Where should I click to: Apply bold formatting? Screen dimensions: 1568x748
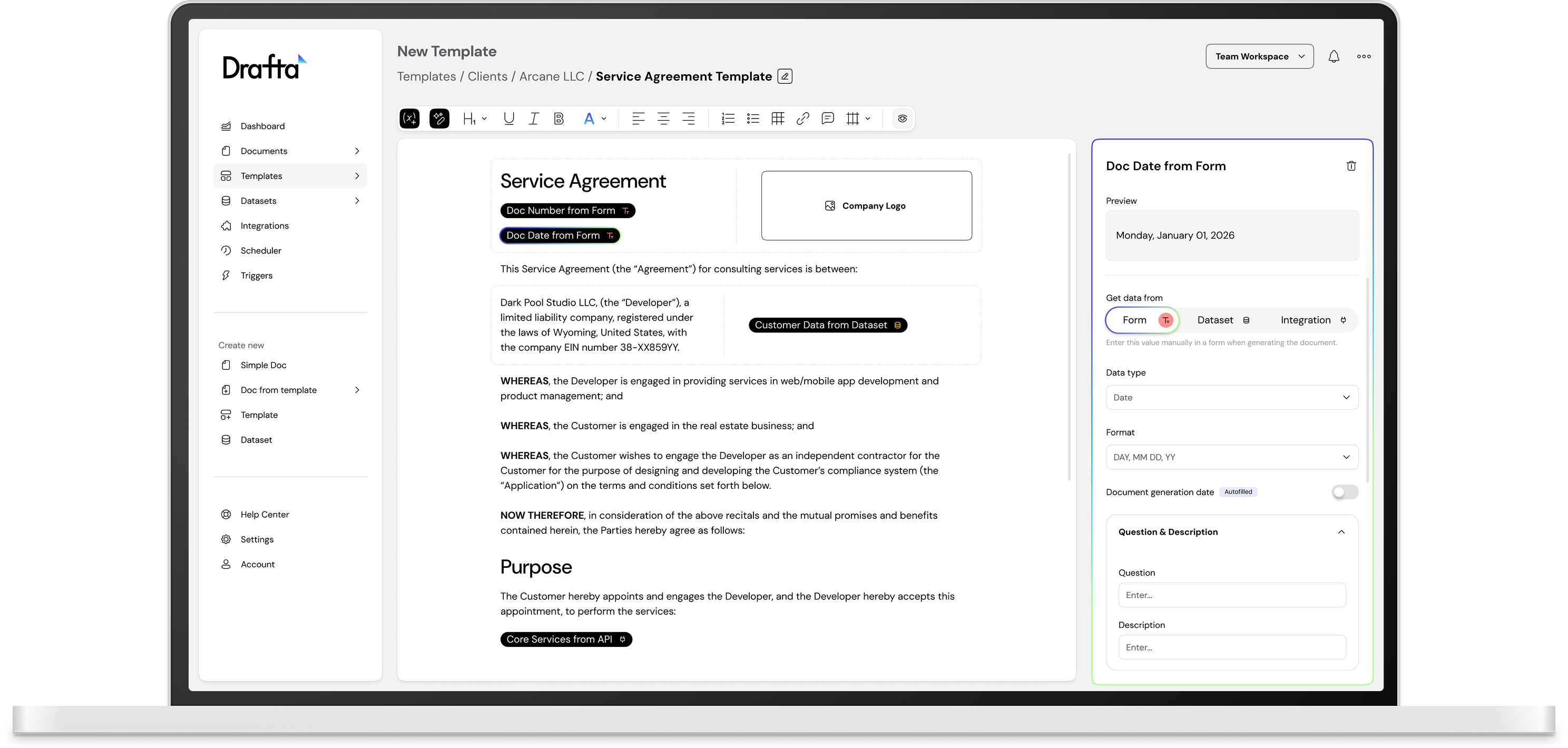[x=559, y=119]
